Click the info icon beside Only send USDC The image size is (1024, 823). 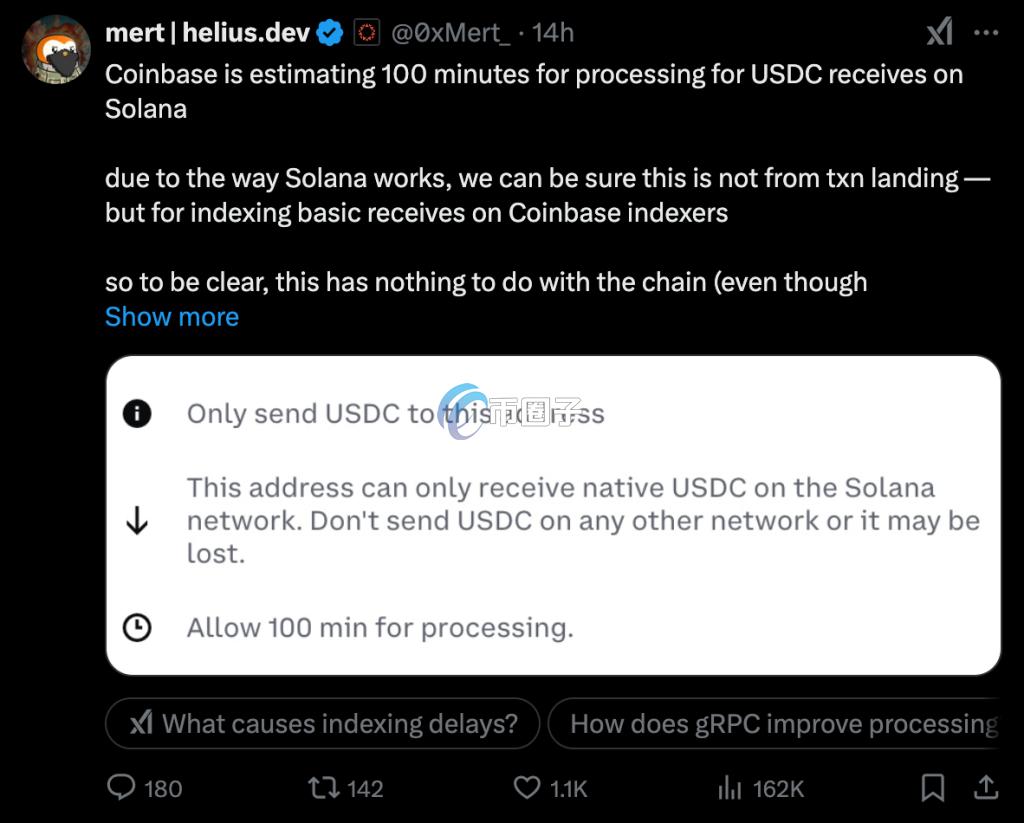pyautogui.click(x=137, y=413)
